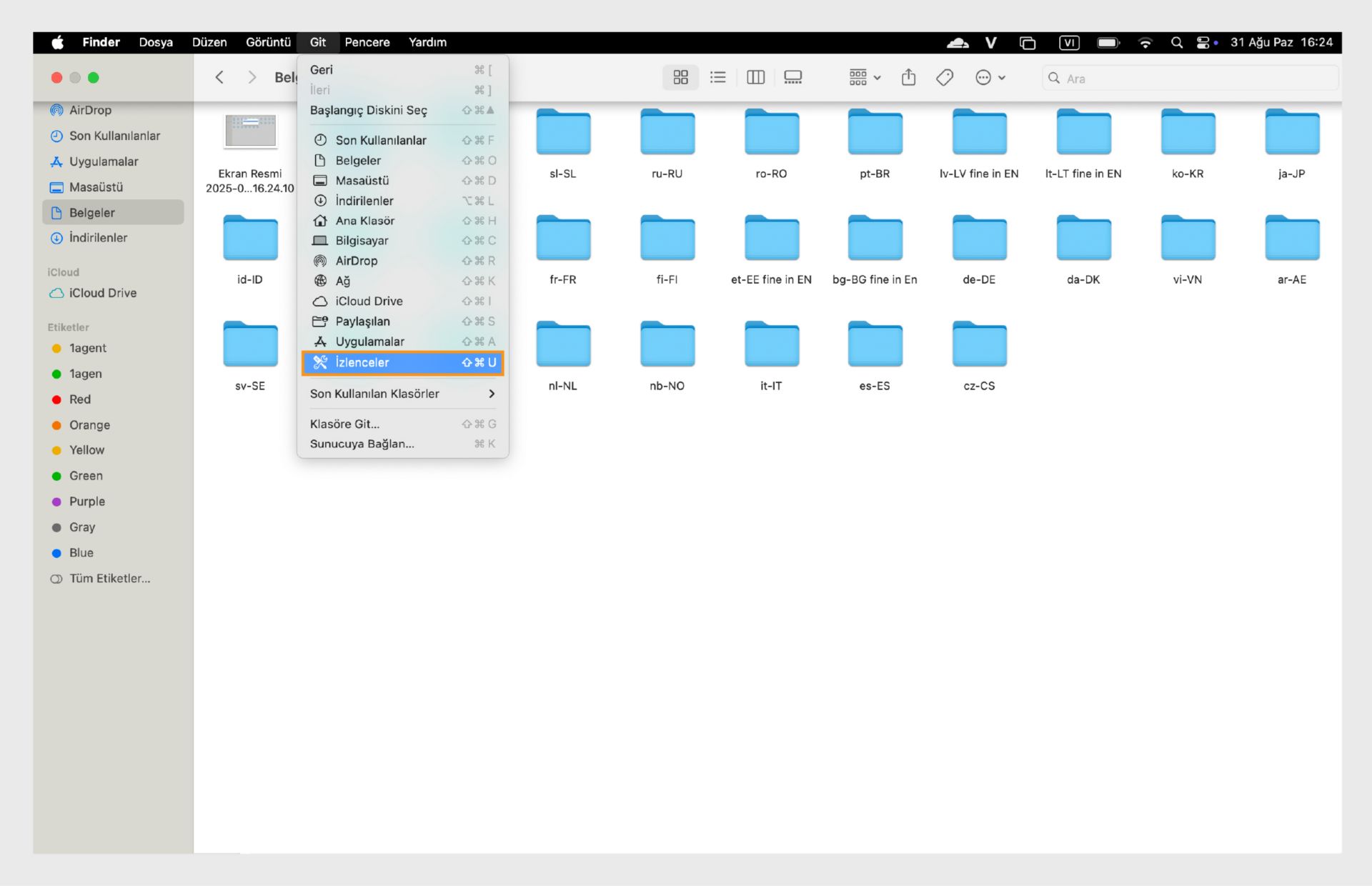Go back with the left chevron
The image size is (1372, 886).
pyautogui.click(x=219, y=77)
